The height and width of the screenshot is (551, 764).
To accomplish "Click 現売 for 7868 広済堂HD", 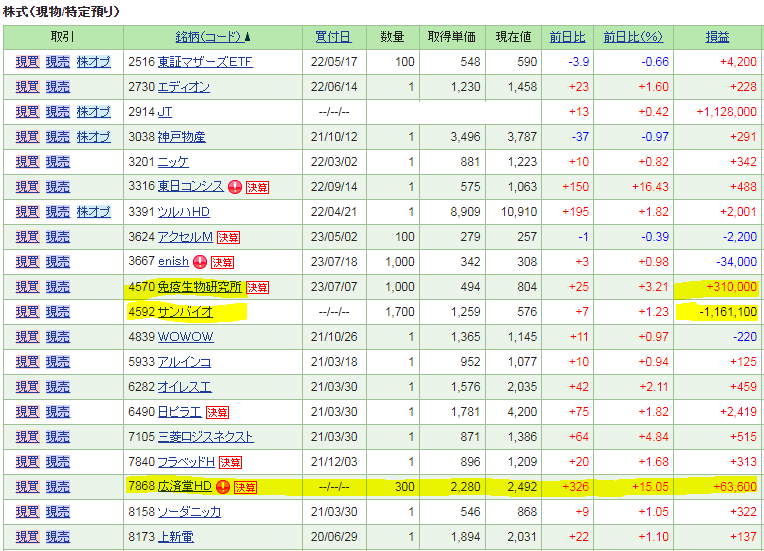I will (x=57, y=487).
